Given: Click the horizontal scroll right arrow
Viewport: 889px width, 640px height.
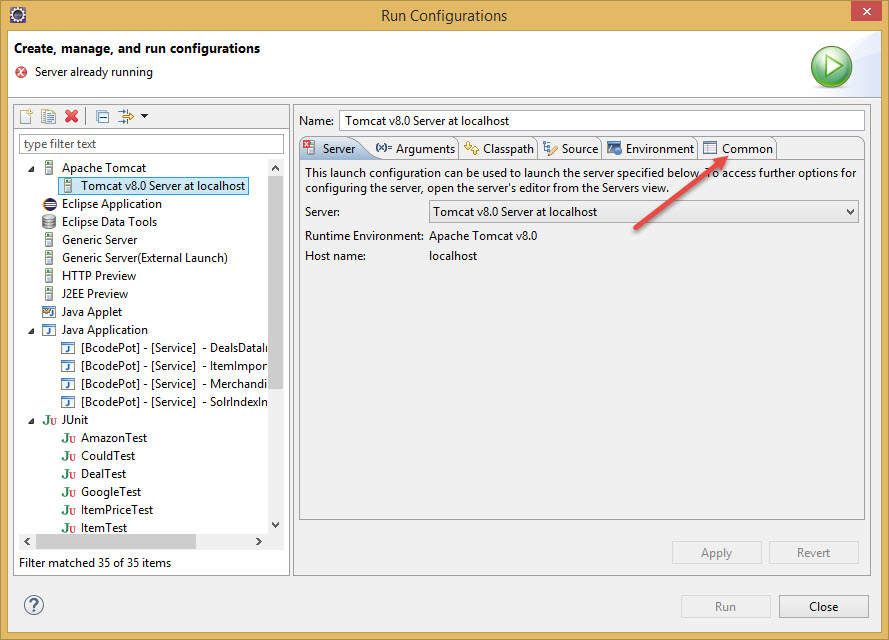Looking at the screenshot, I should 259,541.
